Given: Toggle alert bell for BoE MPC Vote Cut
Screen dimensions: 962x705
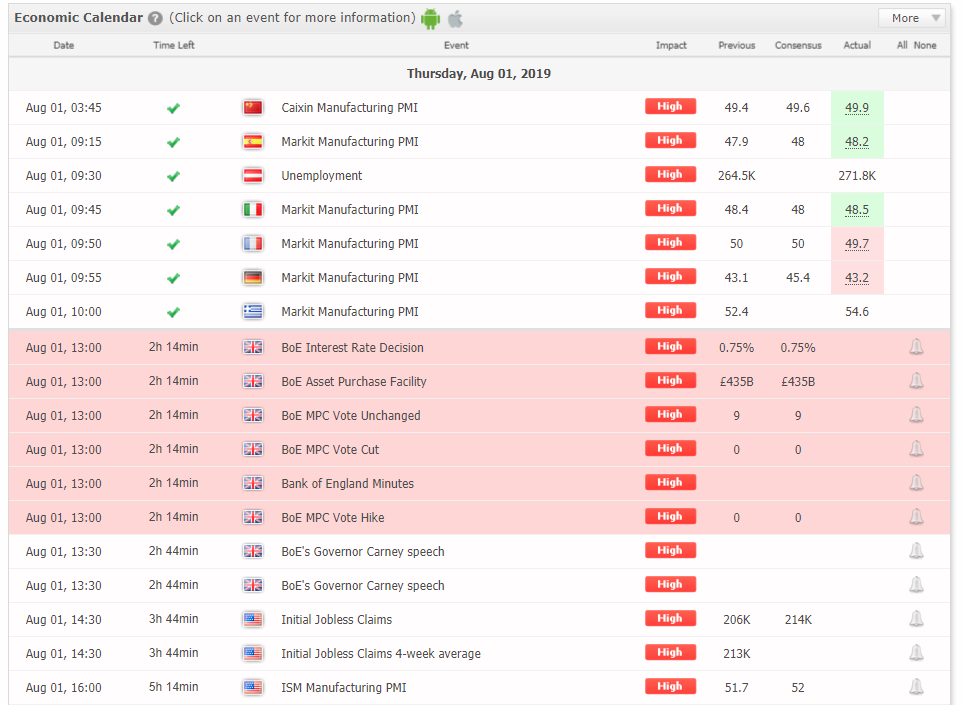Looking at the screenshot, I should click(916, 449).
